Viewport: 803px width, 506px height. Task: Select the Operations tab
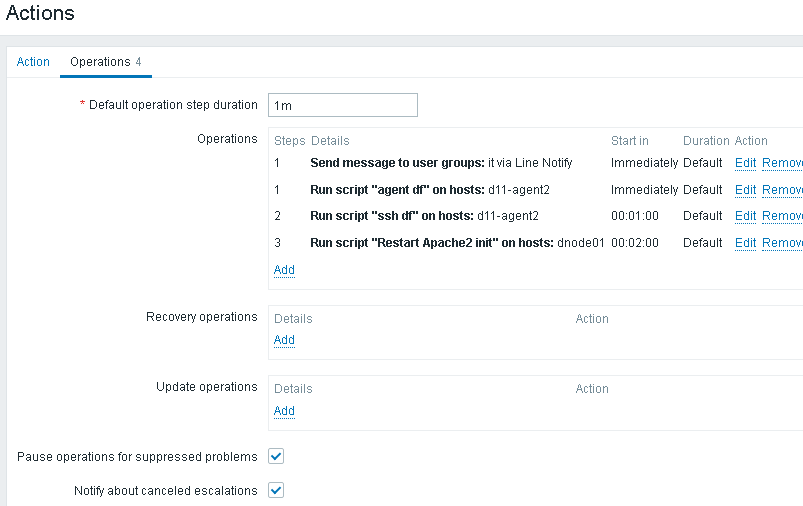click(100, 62)
